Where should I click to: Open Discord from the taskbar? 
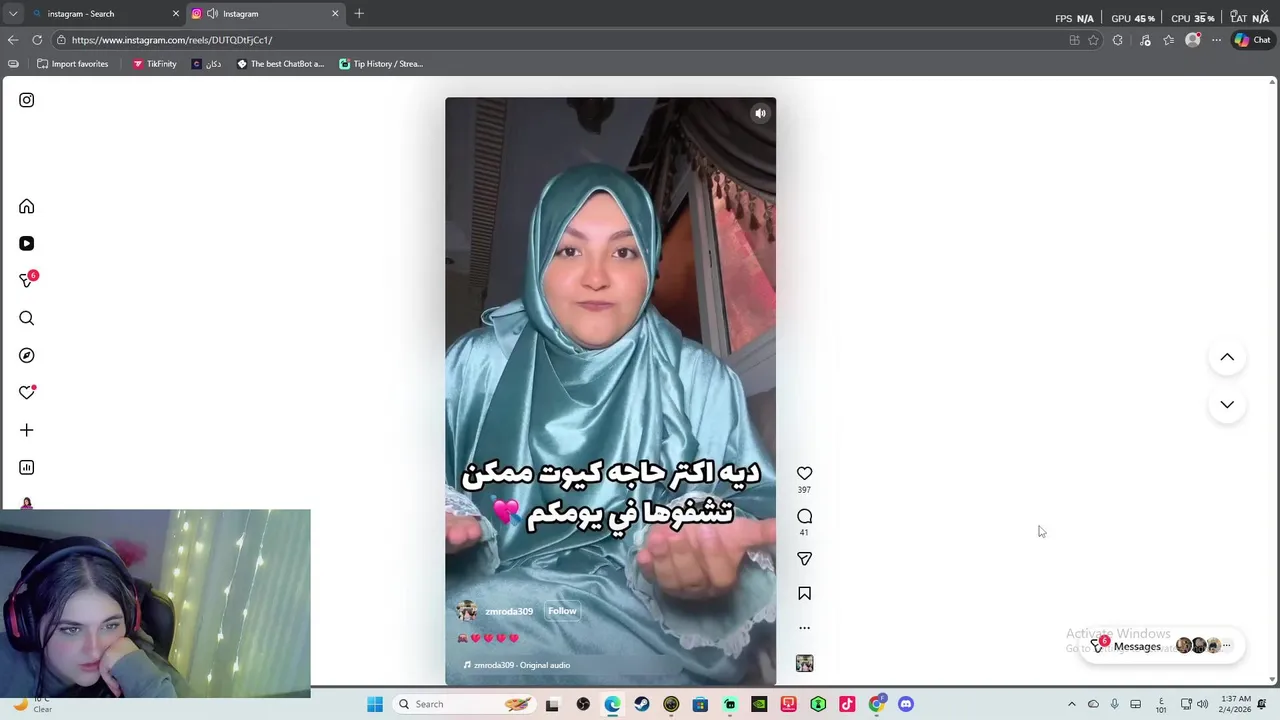point(906,704)
